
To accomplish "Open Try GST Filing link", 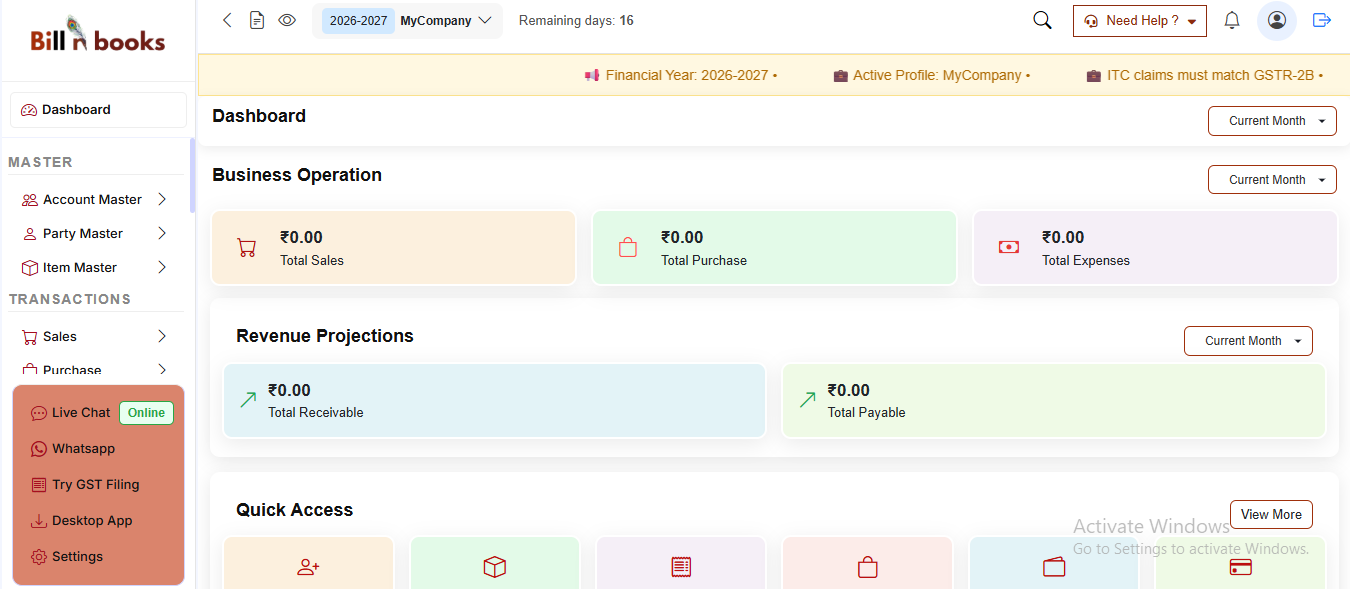I will coord(96,485).
